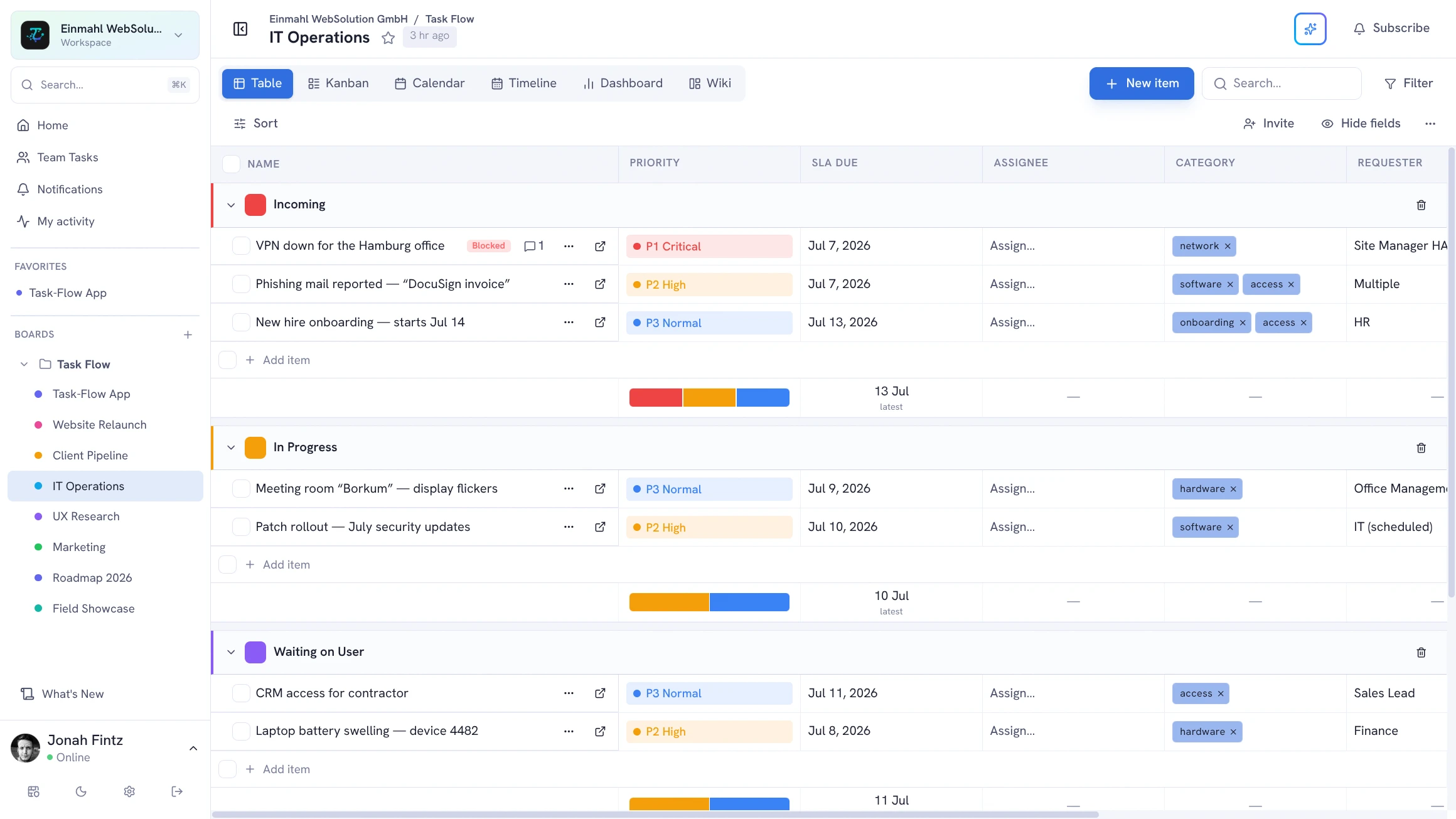Collapse the Incoming group
Viewport: 1456px width, 819px height.
pyautogui.click(x=231, y=205)
